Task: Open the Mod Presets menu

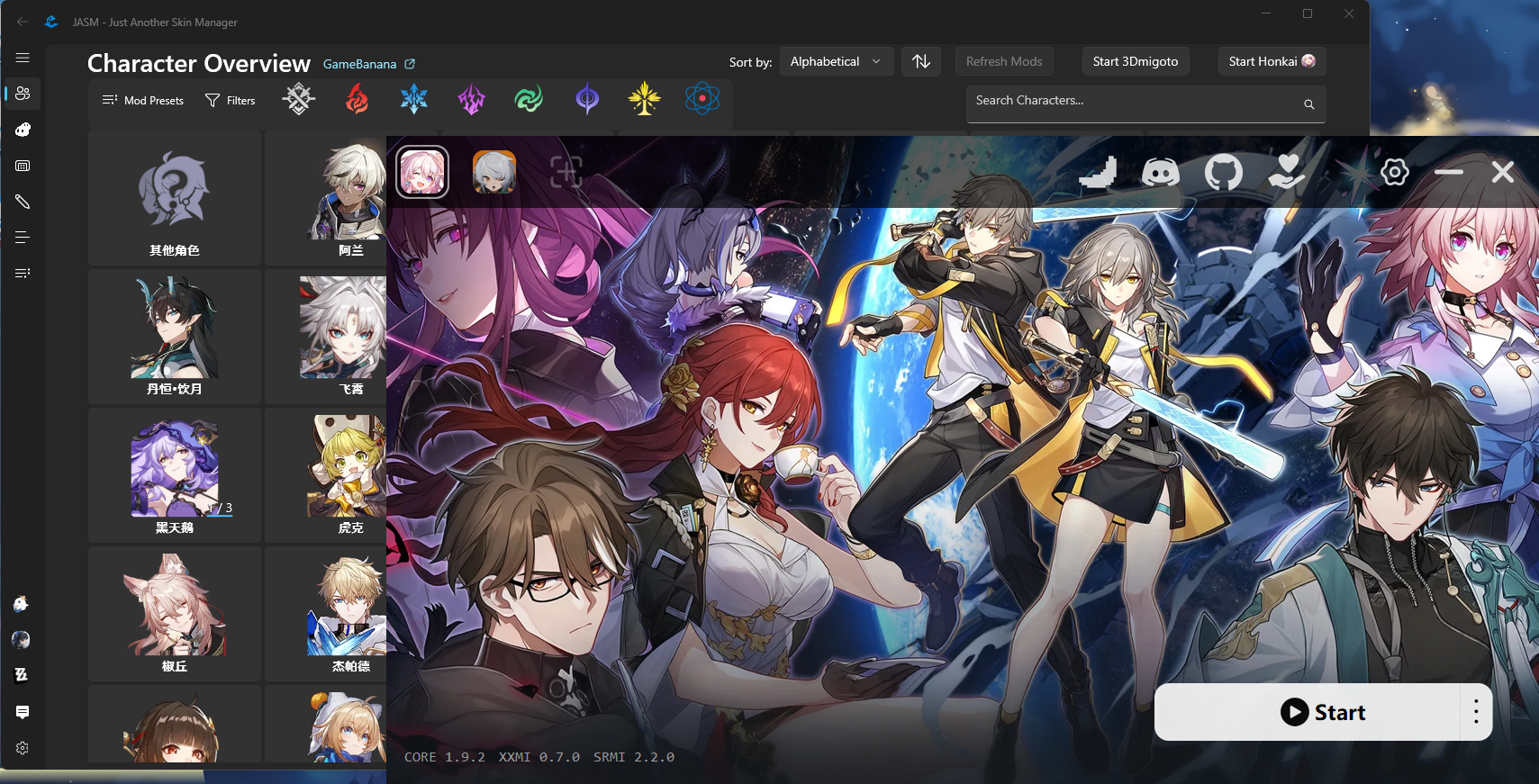Action: pyautogui.click(x=143, y=100)
